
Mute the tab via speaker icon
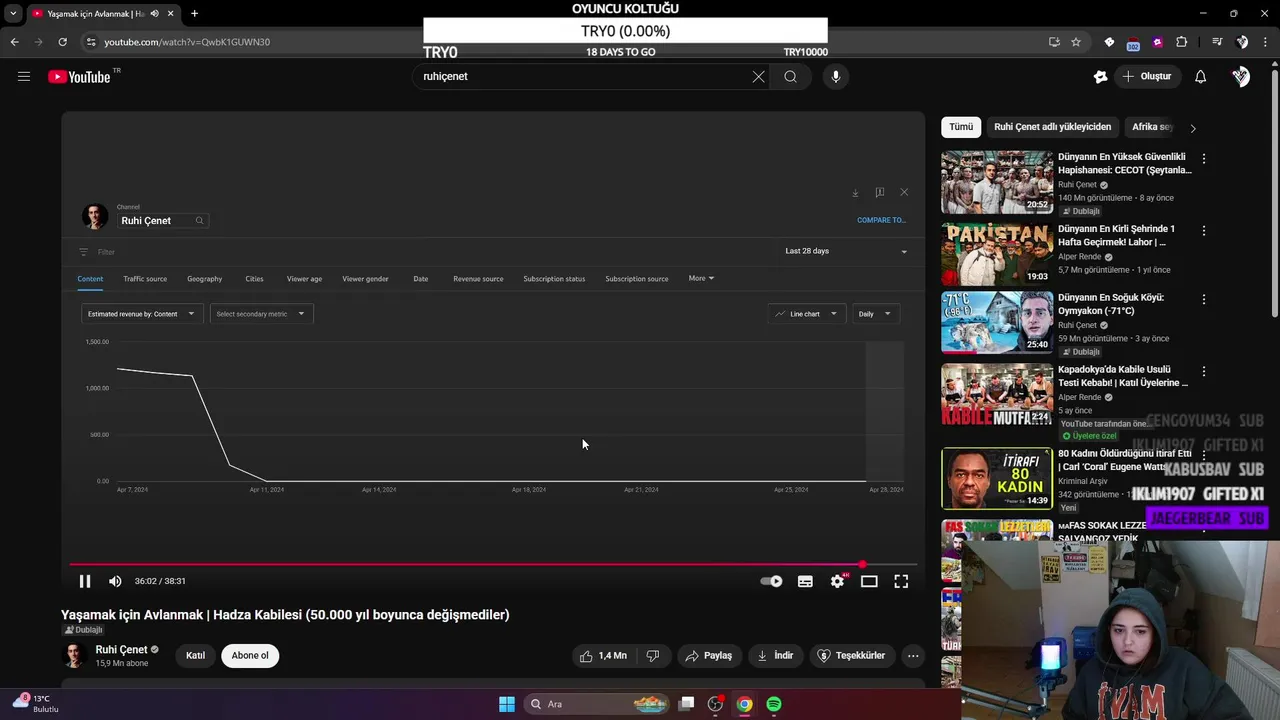154,14
